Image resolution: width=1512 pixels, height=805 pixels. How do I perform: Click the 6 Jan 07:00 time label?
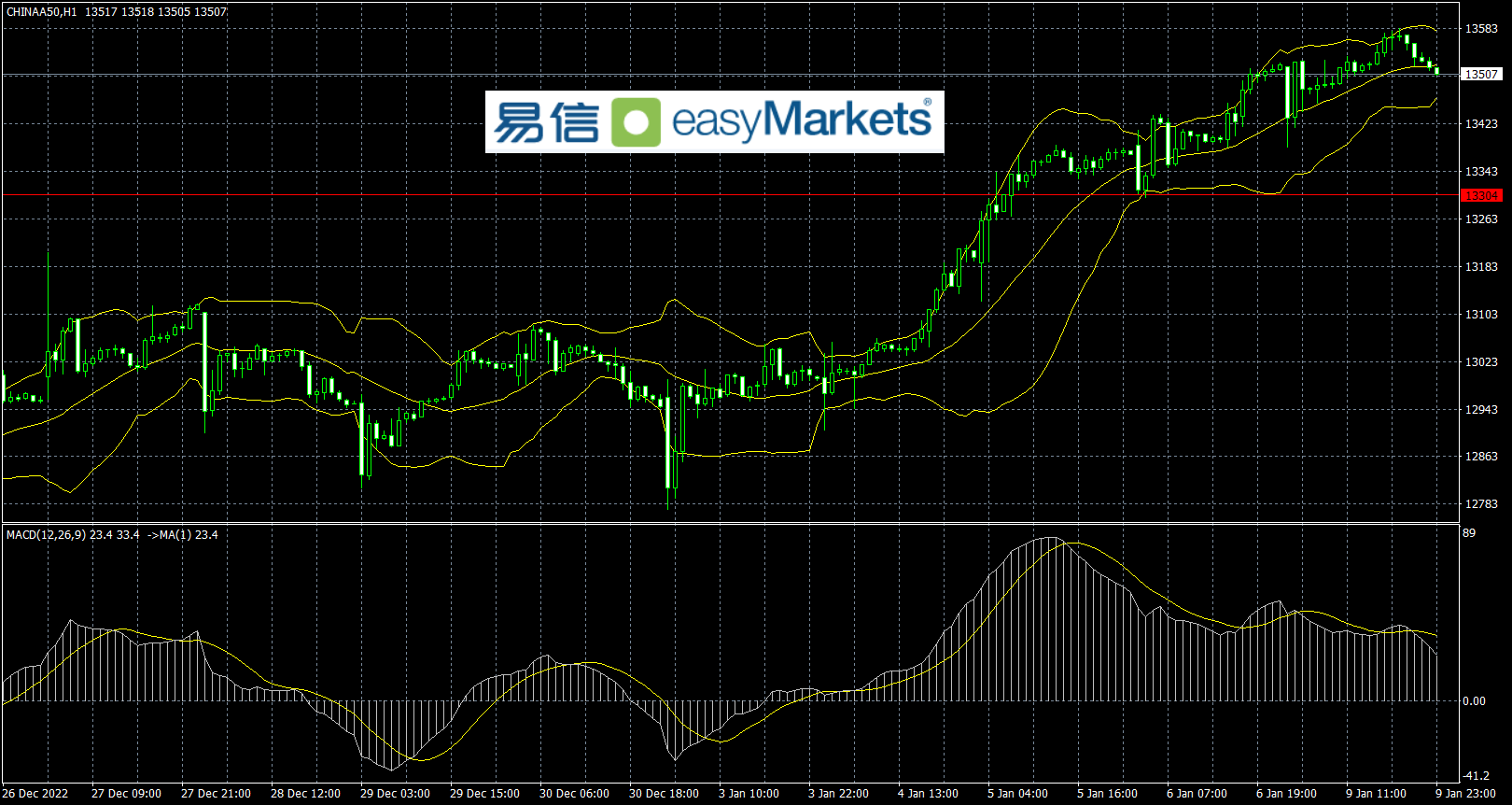click(1197, 794)
